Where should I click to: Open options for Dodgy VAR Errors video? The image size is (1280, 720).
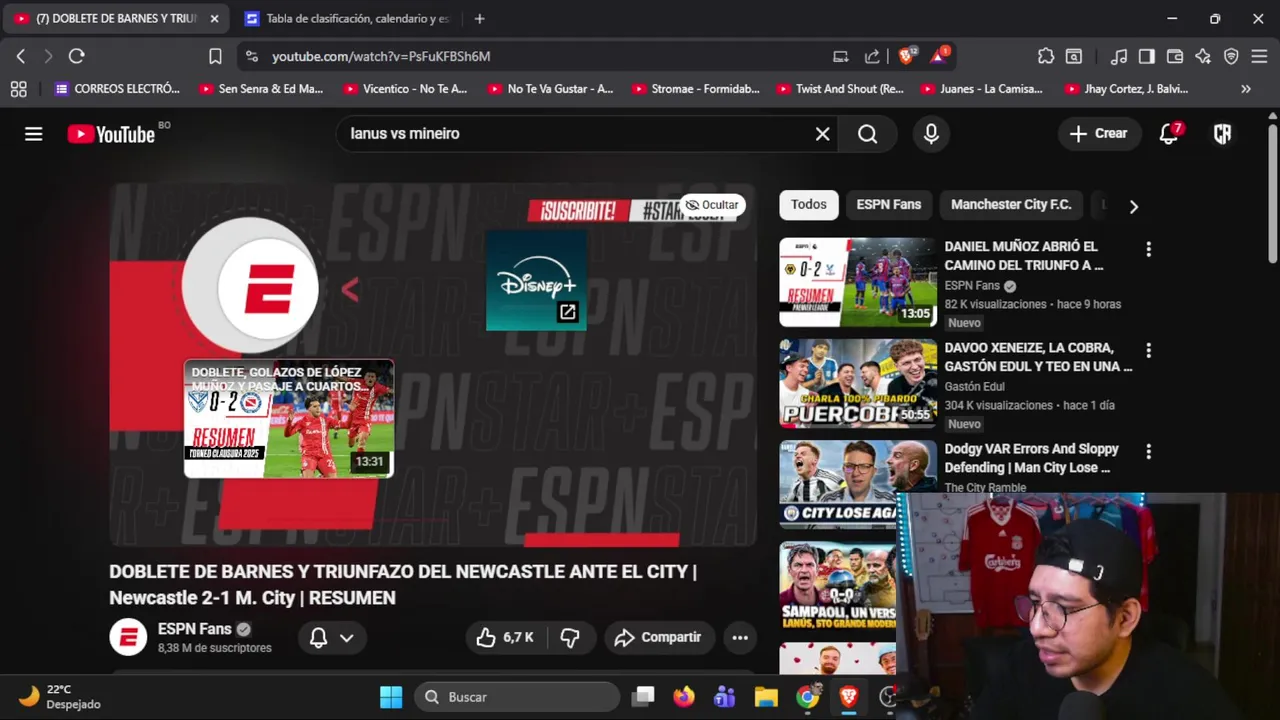pyautogui.click(x=1148, y=452)
